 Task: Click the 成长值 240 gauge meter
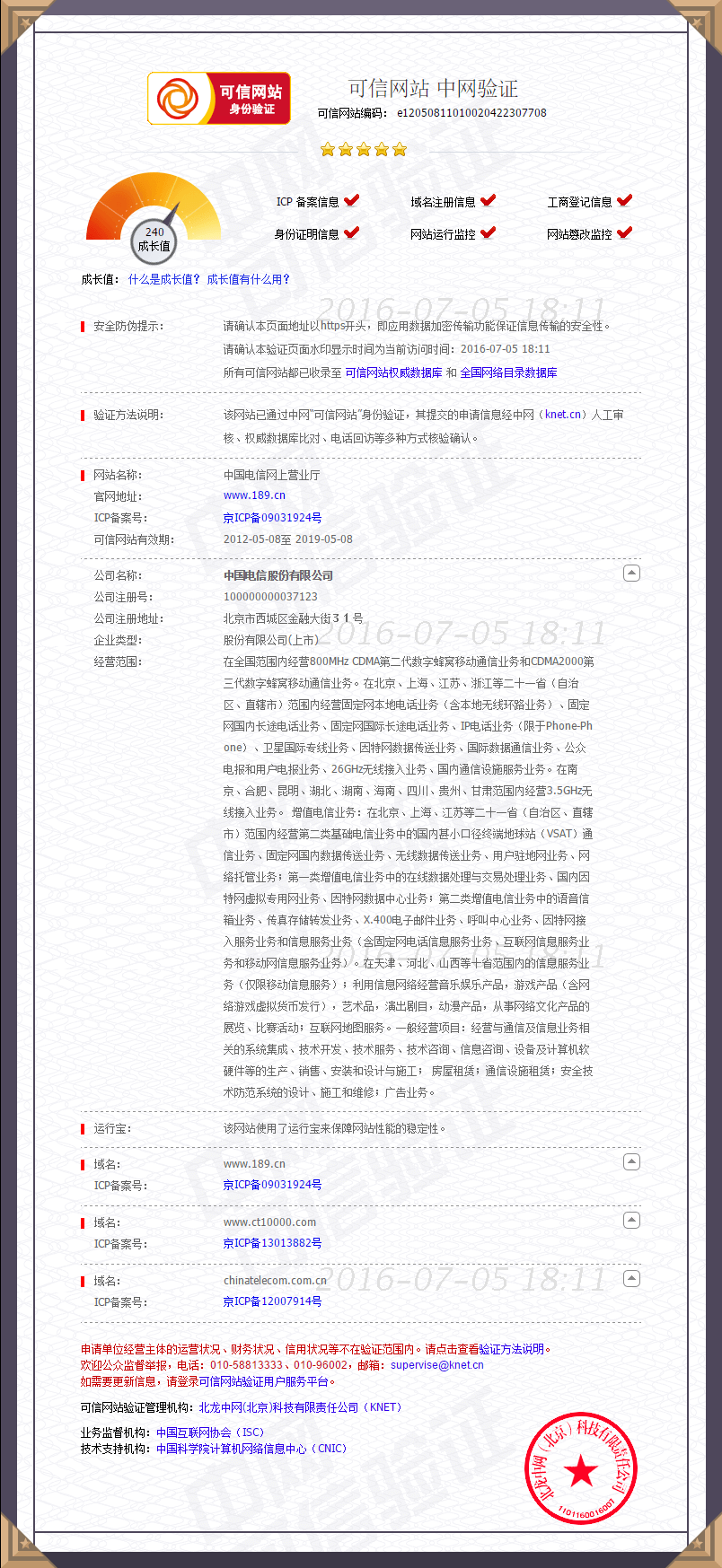point(154,218)
